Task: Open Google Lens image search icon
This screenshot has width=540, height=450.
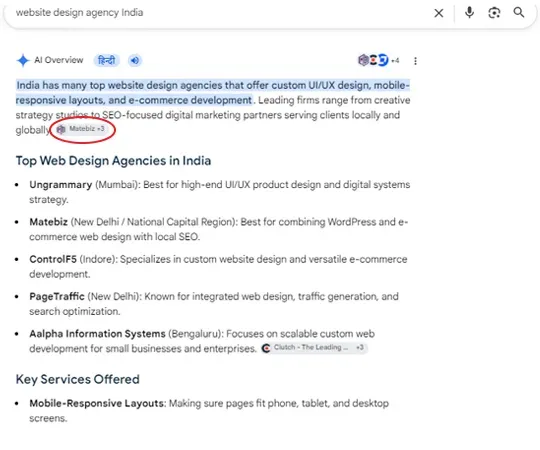Action: 494,13
